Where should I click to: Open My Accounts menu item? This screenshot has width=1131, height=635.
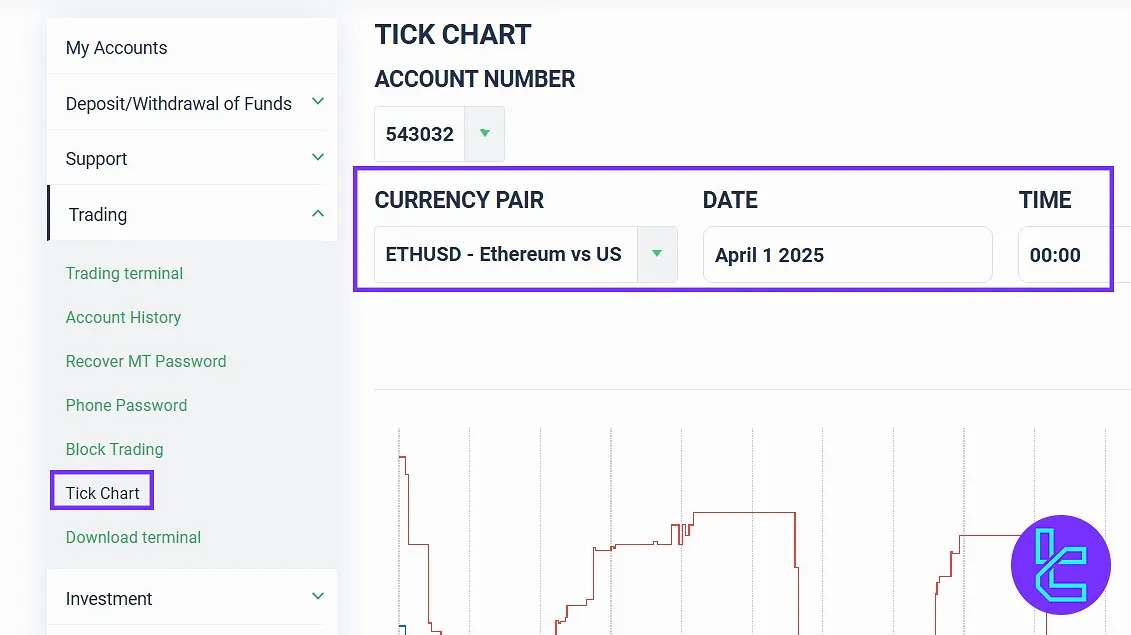[116, 48]
